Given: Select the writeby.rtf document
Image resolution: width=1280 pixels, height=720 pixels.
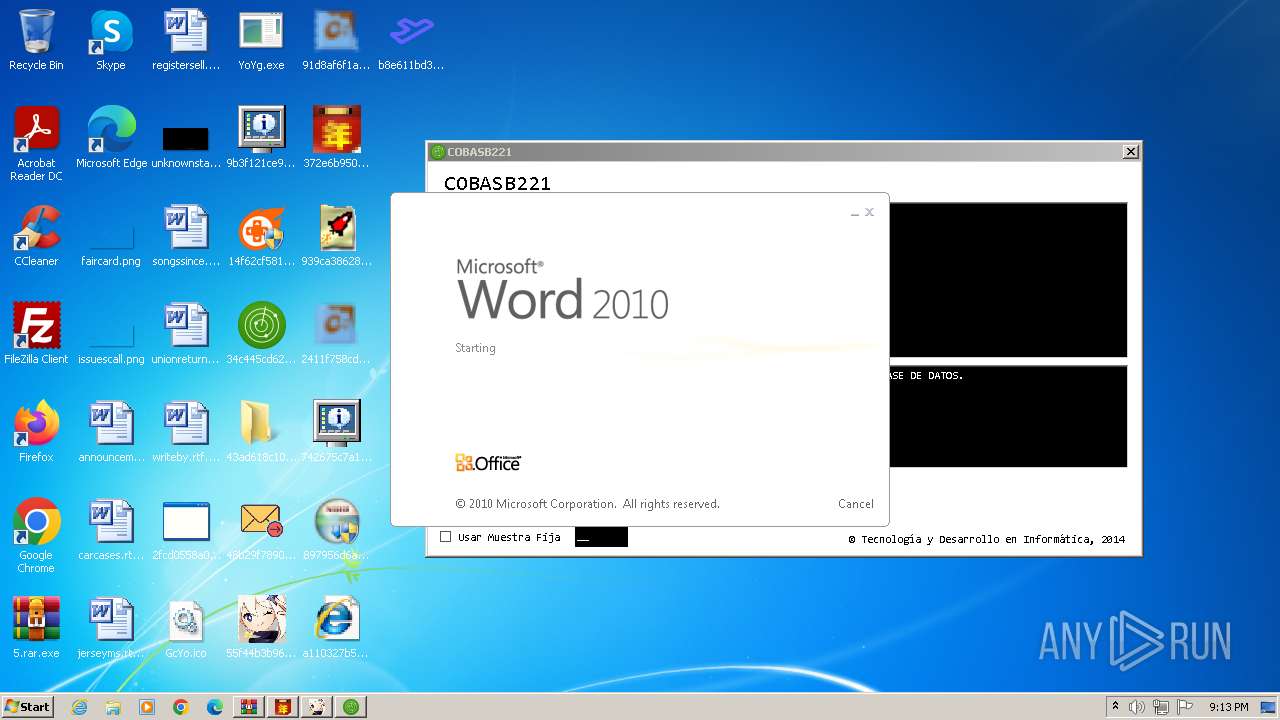Looking at the screenshot, I should tap(186, 432).
